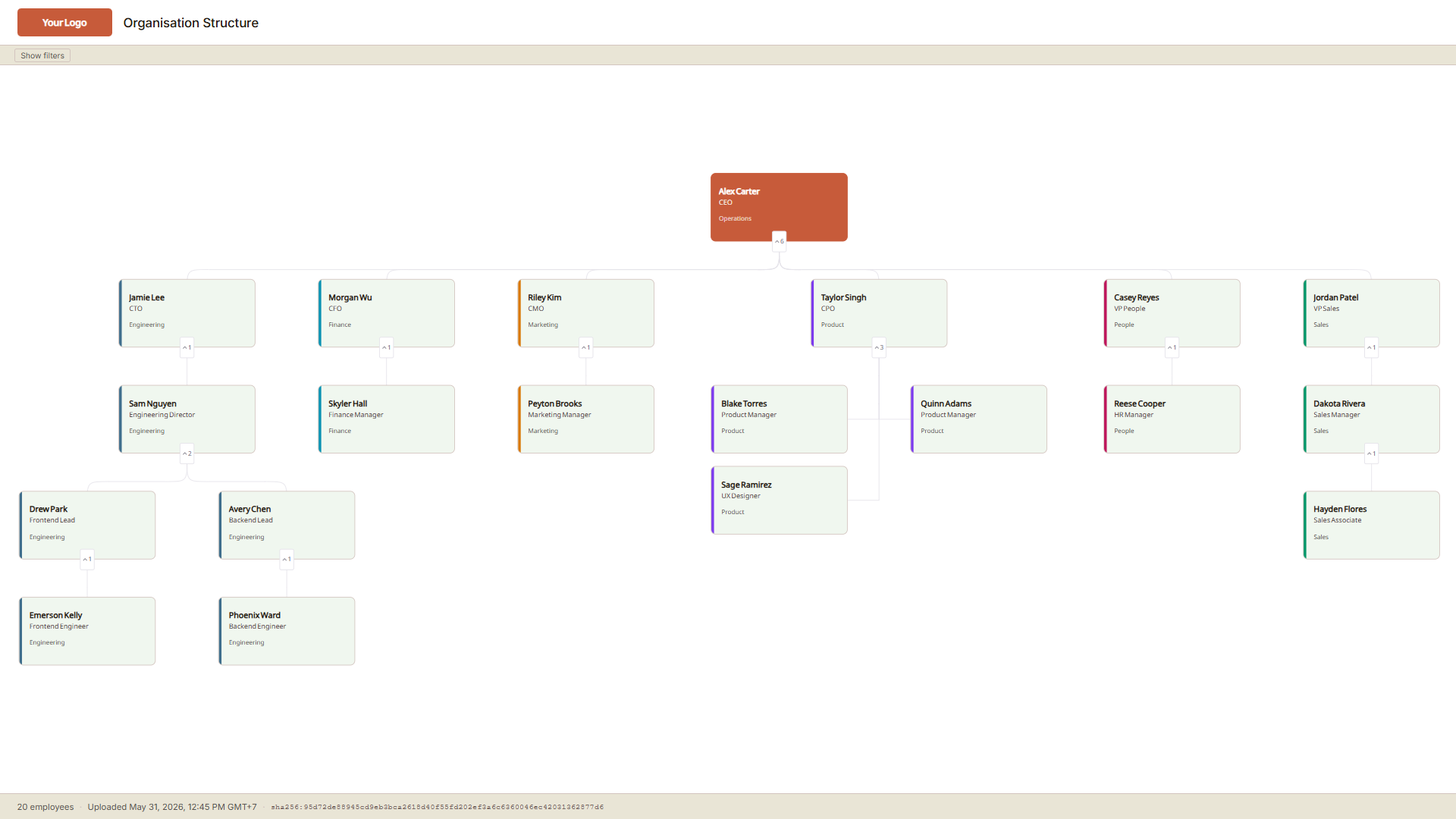Screen dimensions: 1456x819
Task: Open the Show filters button
Action: pos(42,55)
